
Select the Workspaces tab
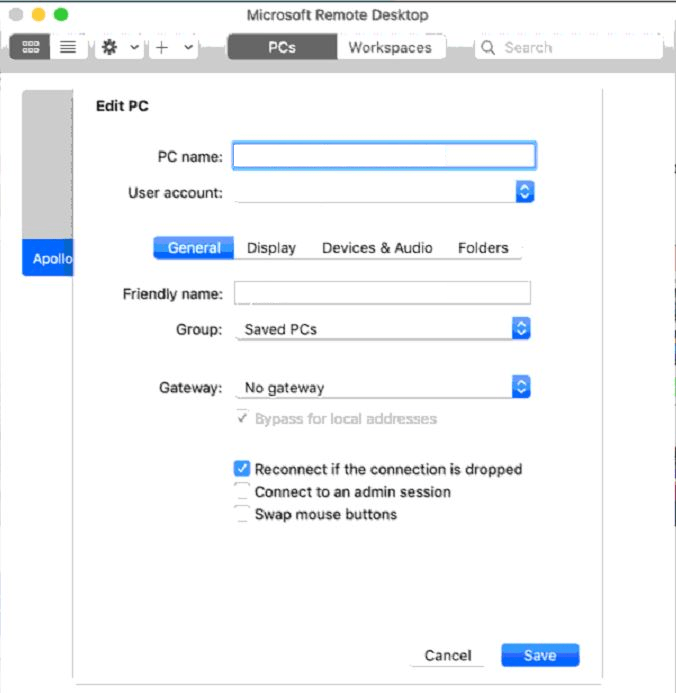click(390, 47)
